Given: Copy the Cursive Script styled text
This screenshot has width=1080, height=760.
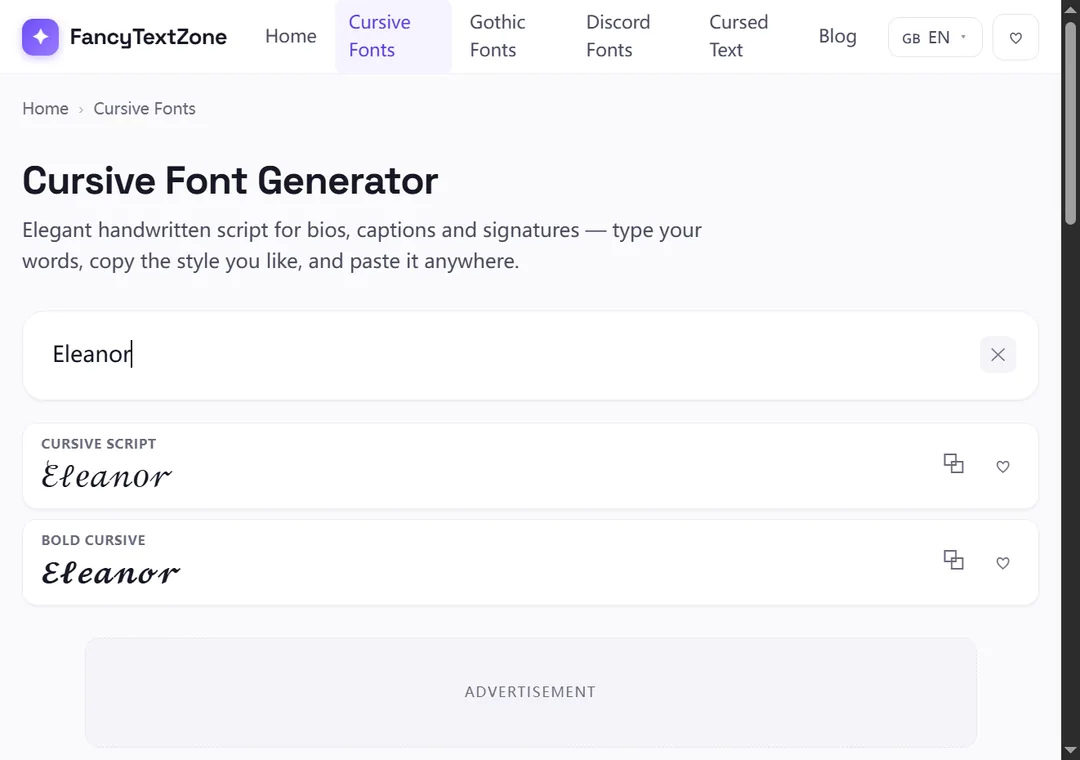Looking at the screenshot, I should tap(953, 464).
